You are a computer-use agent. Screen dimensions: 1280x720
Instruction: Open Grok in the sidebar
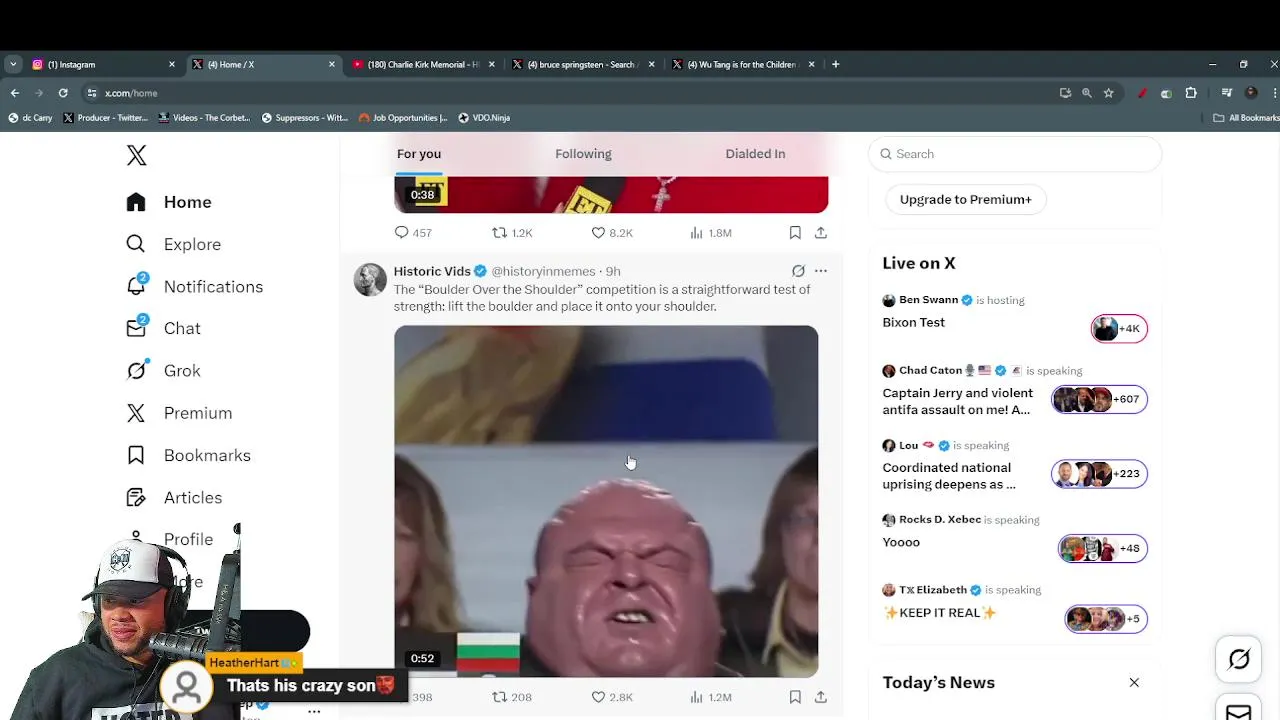[x=163, y=370]
